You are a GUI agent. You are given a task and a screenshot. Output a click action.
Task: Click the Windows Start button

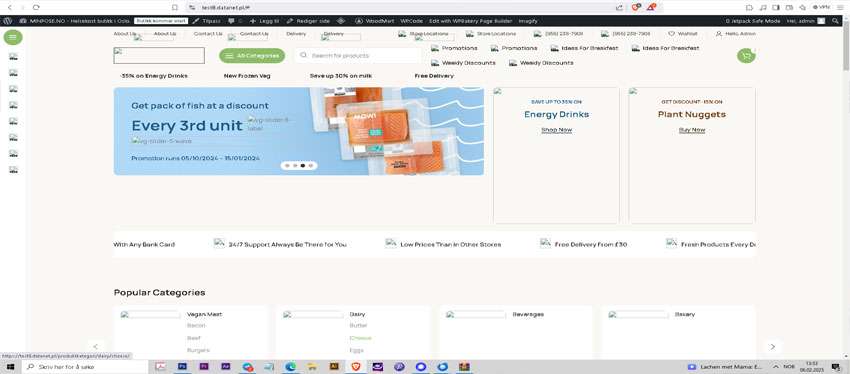pyautogui.click(x=10, y=367)
